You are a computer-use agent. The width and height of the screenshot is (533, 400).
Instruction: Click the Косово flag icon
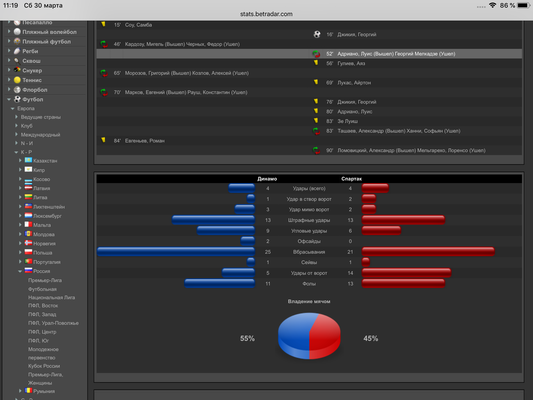tap(28, 180)
